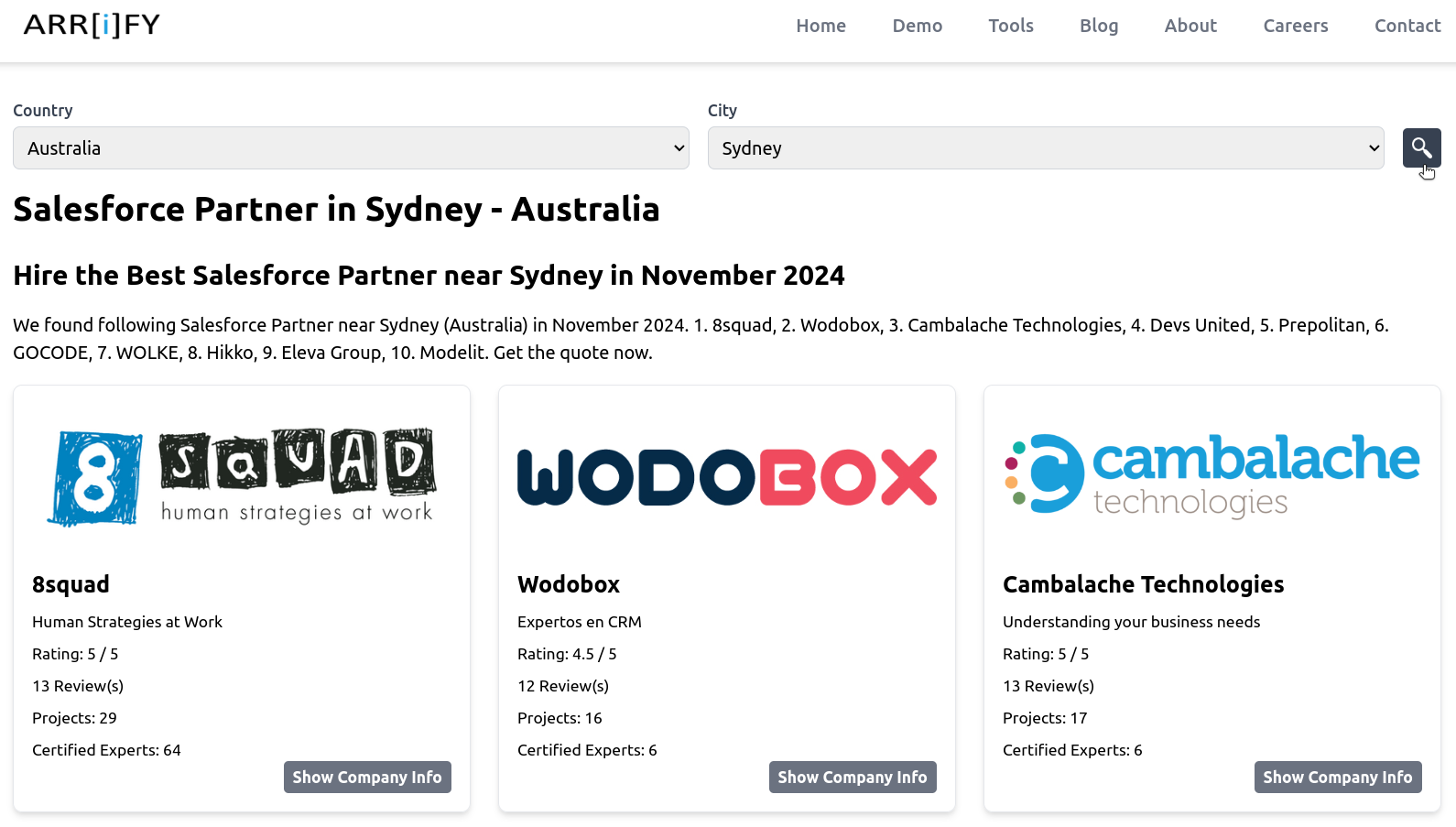Click the ARR[i]FY logo

92,25
